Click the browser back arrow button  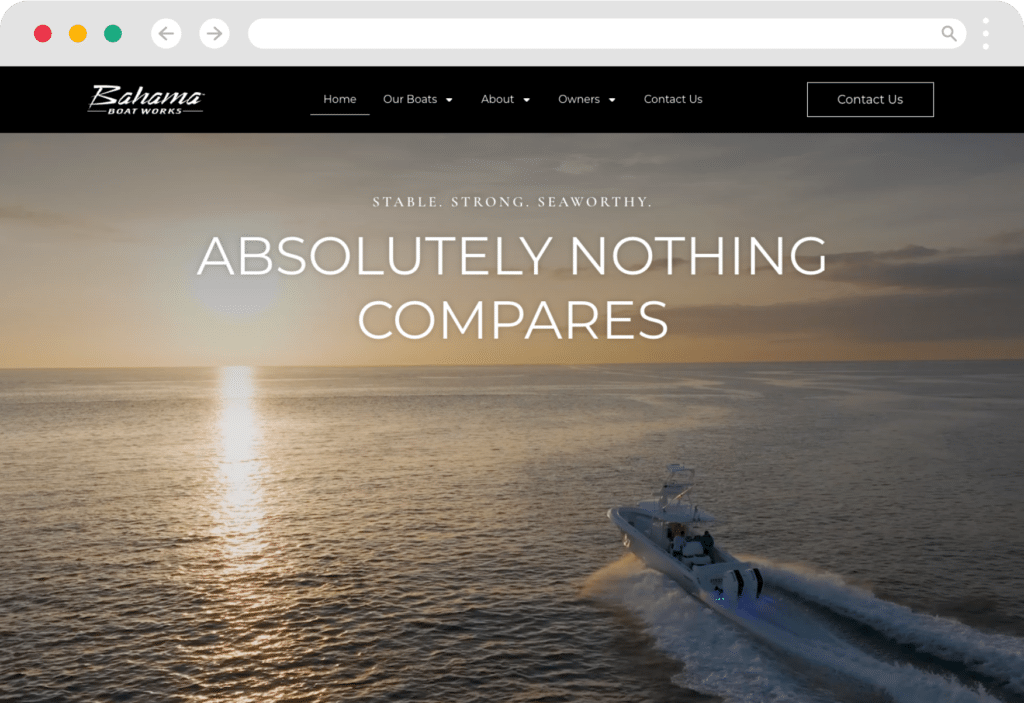pyautogui.click(x=167, y=33)
